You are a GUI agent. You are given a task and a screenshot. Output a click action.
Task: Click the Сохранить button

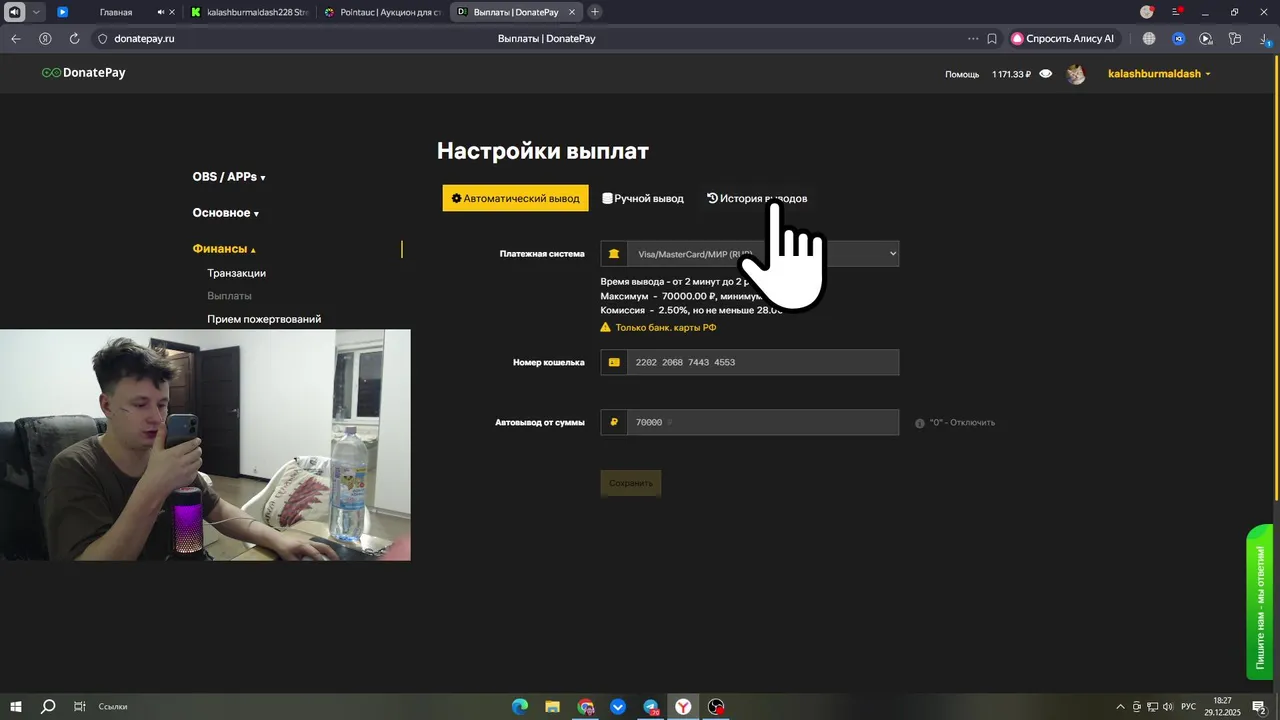(x=630, y=483)
